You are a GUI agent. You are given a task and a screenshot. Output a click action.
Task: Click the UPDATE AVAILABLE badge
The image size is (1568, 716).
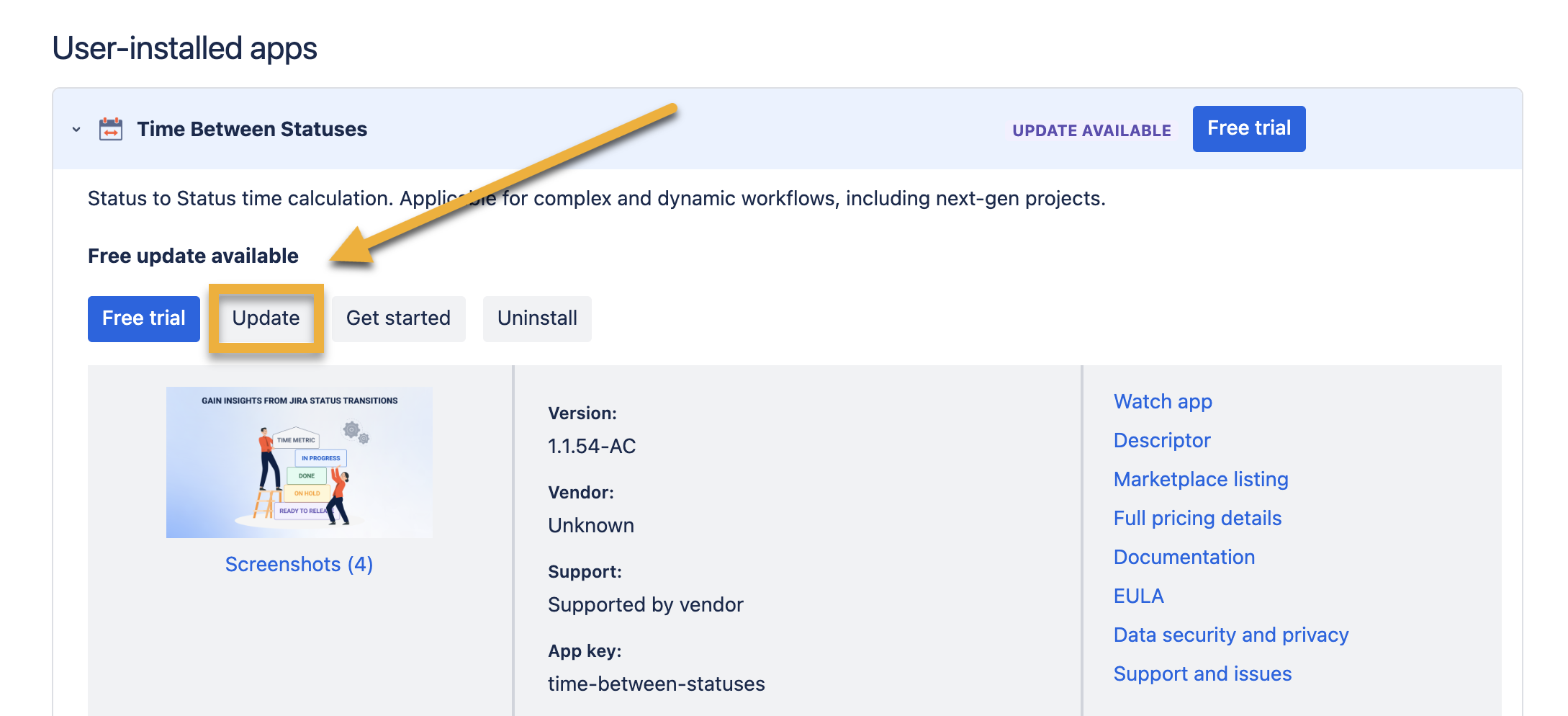(x=1091, y=130)
